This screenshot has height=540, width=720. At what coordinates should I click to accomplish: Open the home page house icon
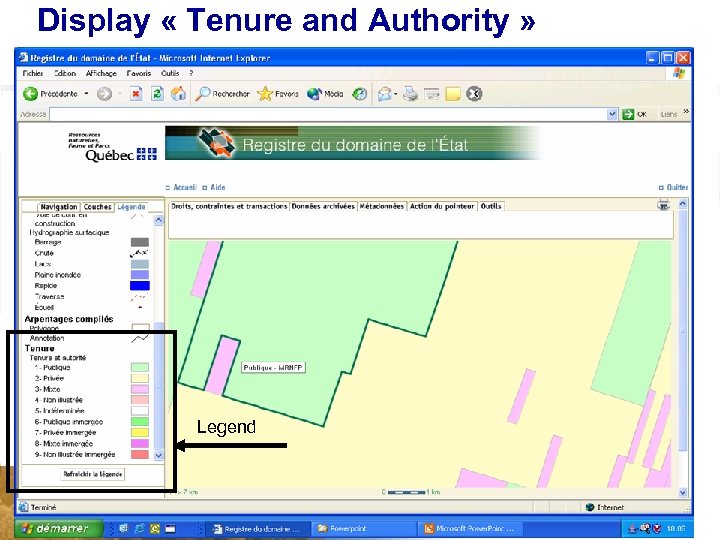tap(179, 94)
